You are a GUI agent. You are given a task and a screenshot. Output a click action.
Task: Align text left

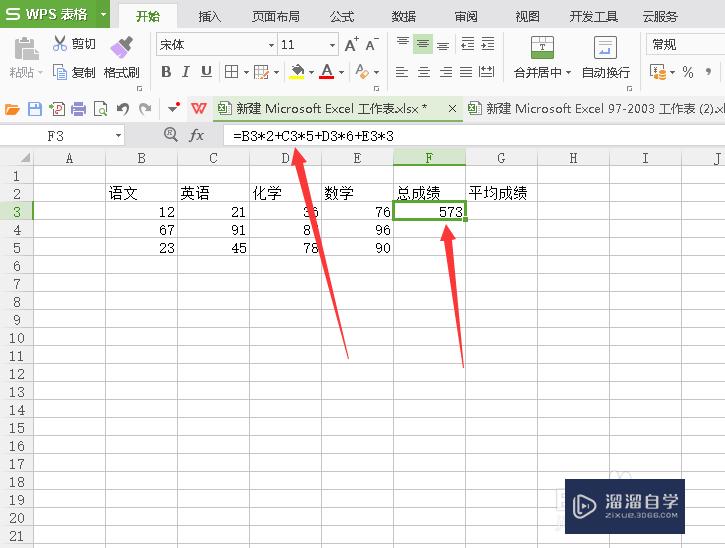point(402,72)
